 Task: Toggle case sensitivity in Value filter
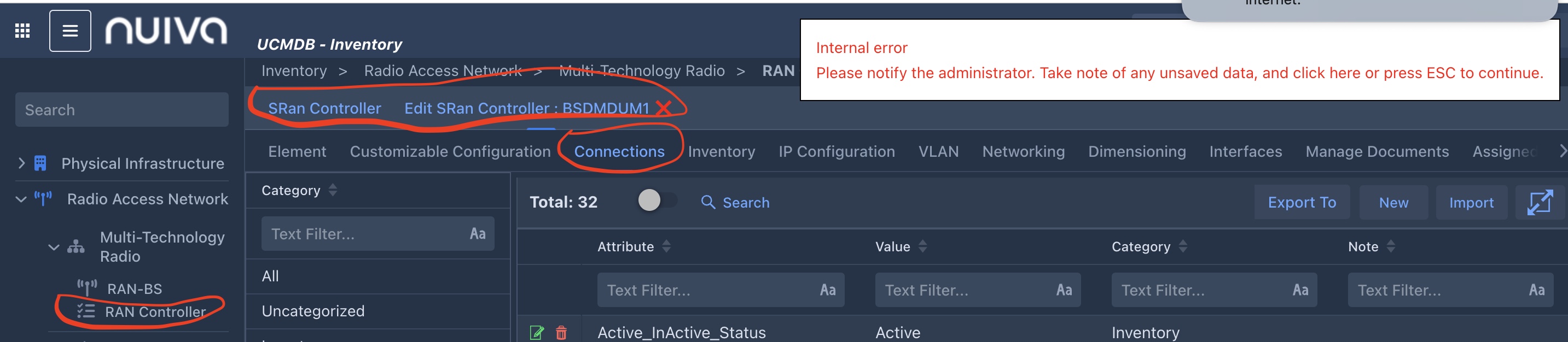click(x=1064, y=290)
